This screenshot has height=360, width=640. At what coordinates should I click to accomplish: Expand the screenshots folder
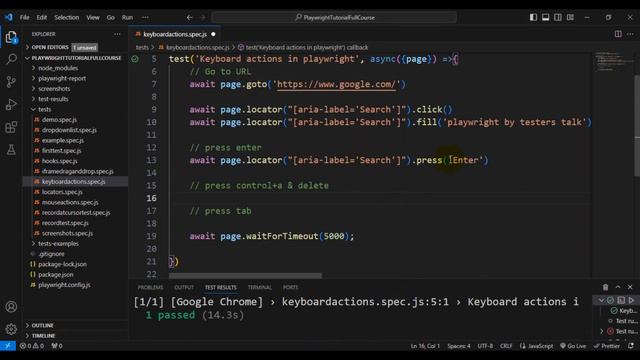pyautogui.click(x=76, y=89)
